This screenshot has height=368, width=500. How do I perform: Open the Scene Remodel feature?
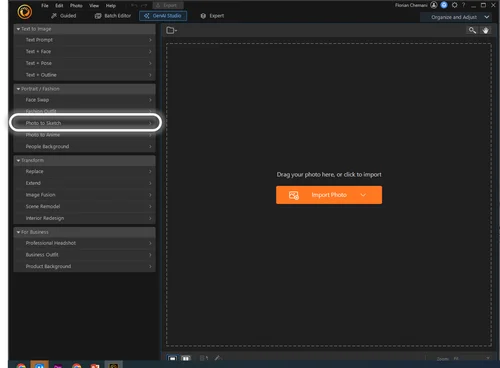pos(85,207)
